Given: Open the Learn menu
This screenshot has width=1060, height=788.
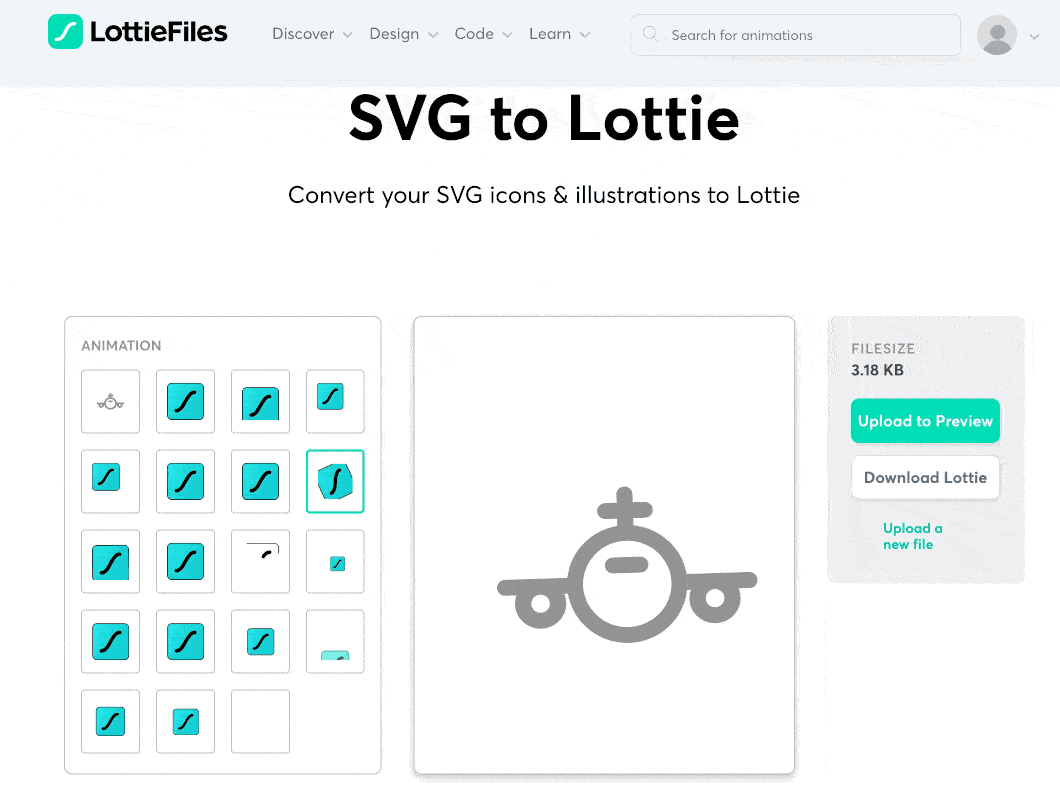Looking at the screenshot, I should click(559, 34).
